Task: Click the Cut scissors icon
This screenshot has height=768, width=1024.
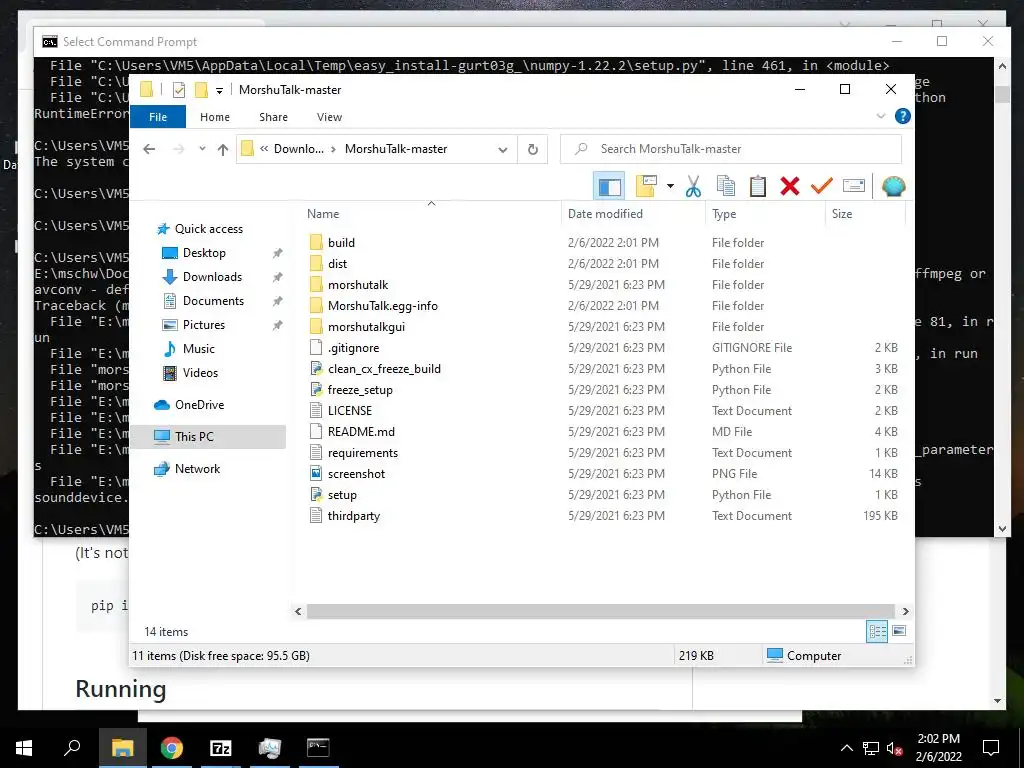Action: pos(693,186)
